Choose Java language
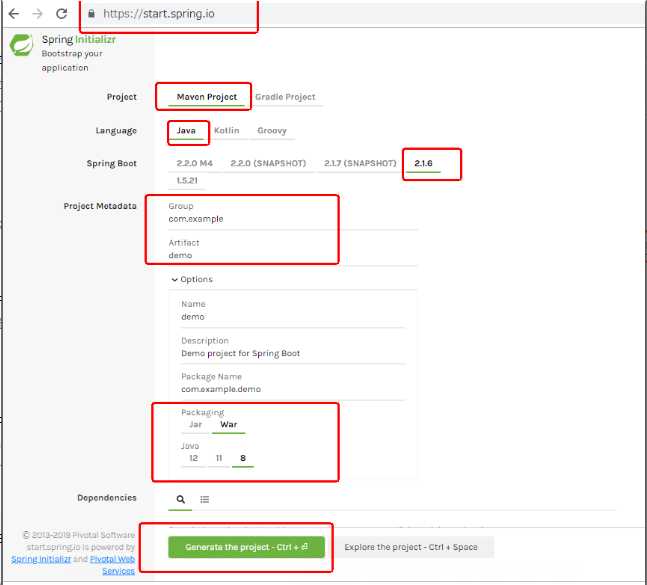Screen dimensions: 647x585 click(186, 131)
